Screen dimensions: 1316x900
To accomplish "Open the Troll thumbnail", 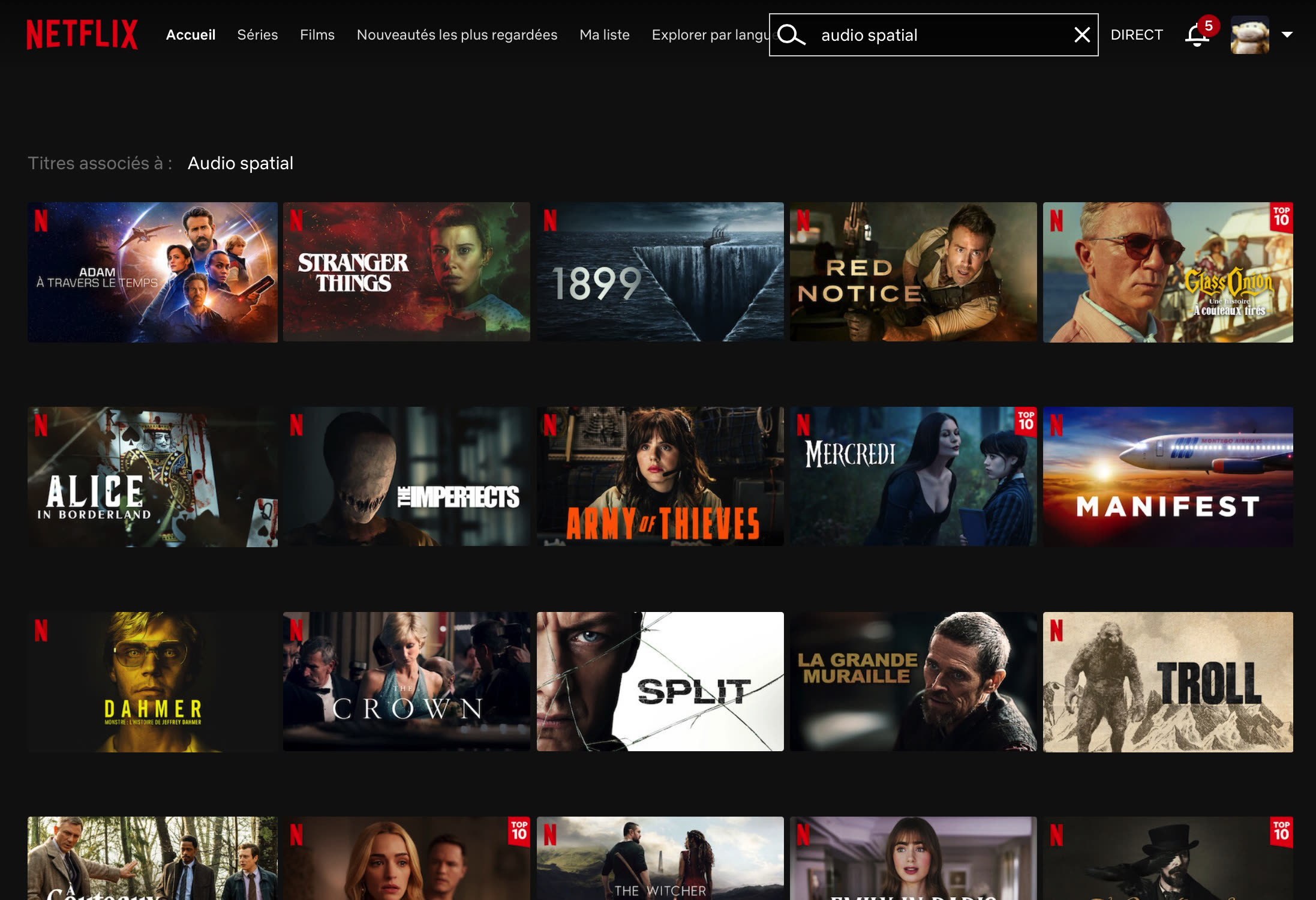I will 1168,682.
